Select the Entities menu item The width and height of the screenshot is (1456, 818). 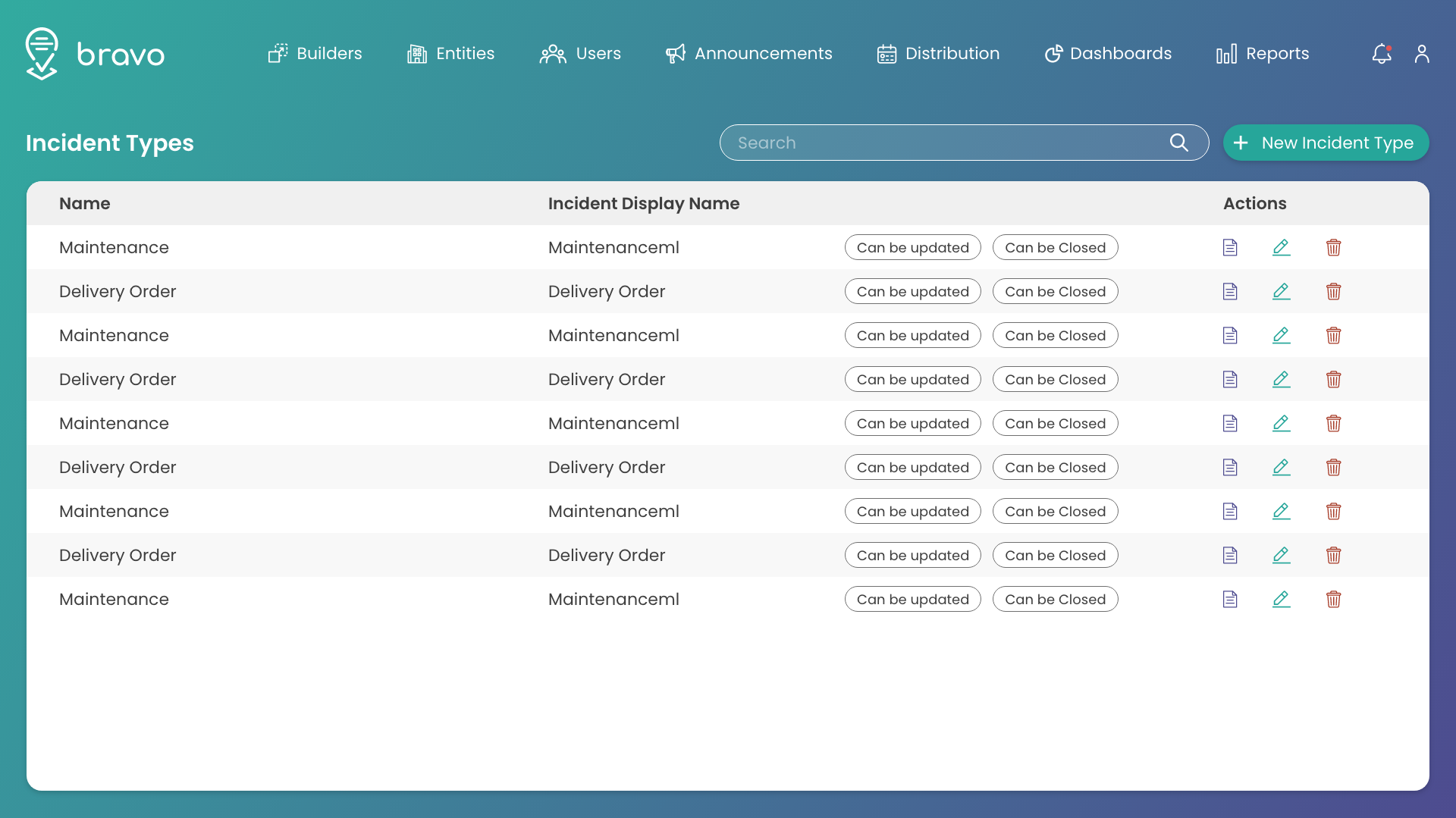click(450, 53)
